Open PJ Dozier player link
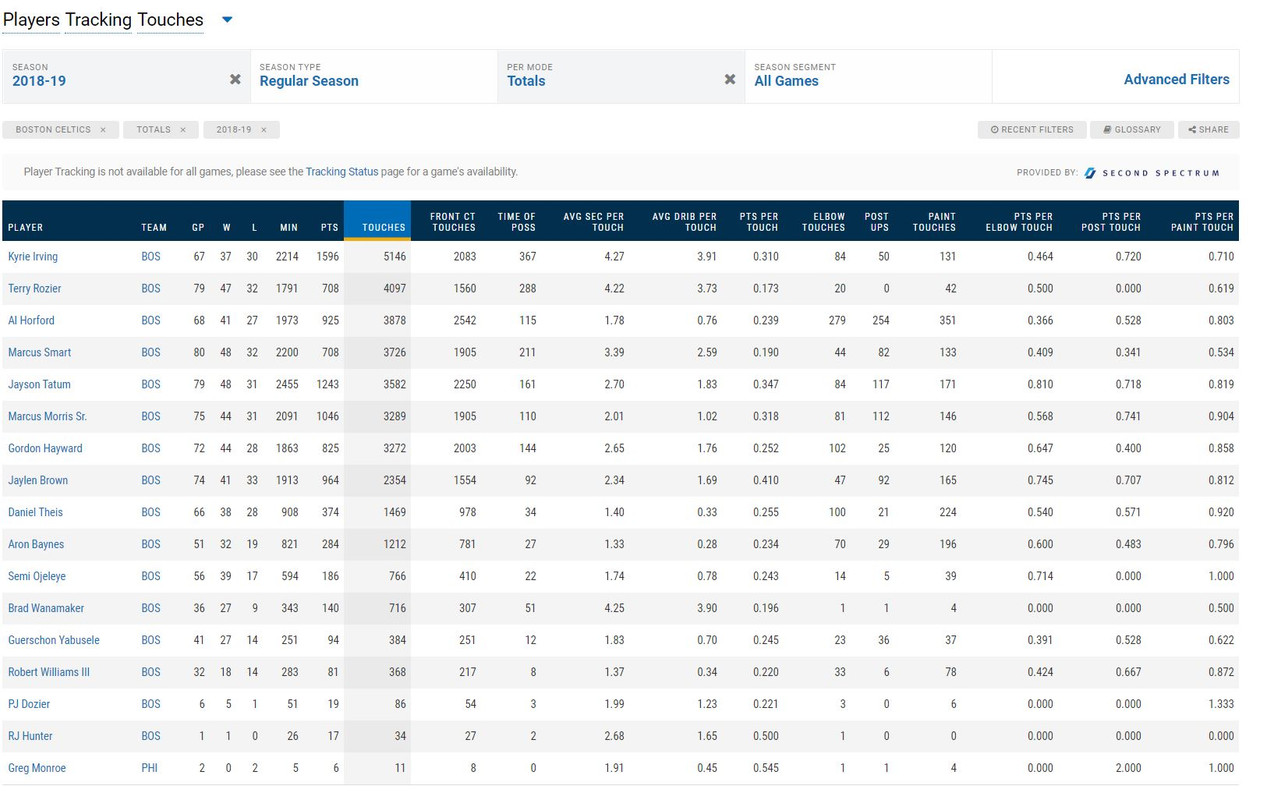This screenshot has height=800, width=1274. 29,705
